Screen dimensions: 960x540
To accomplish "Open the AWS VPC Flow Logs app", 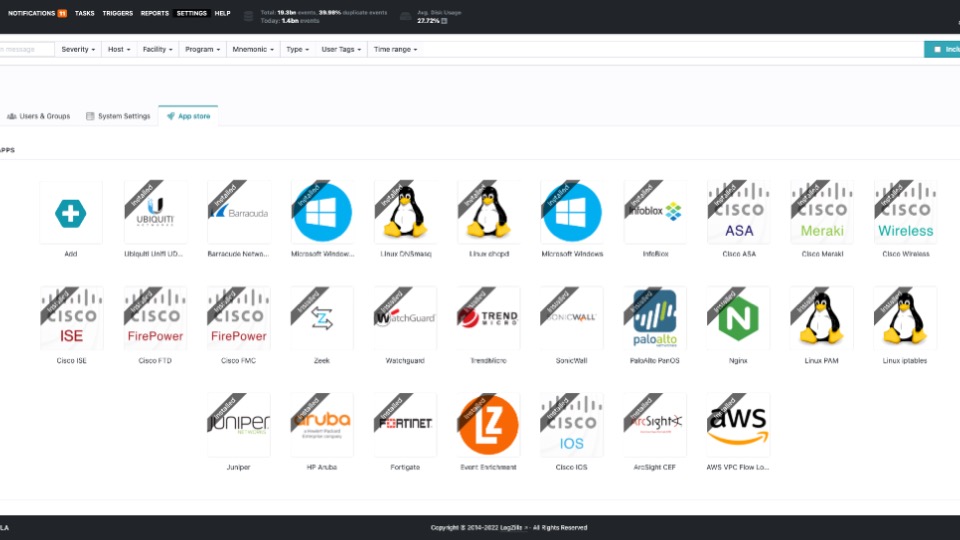I will click(x=738, y=424).
